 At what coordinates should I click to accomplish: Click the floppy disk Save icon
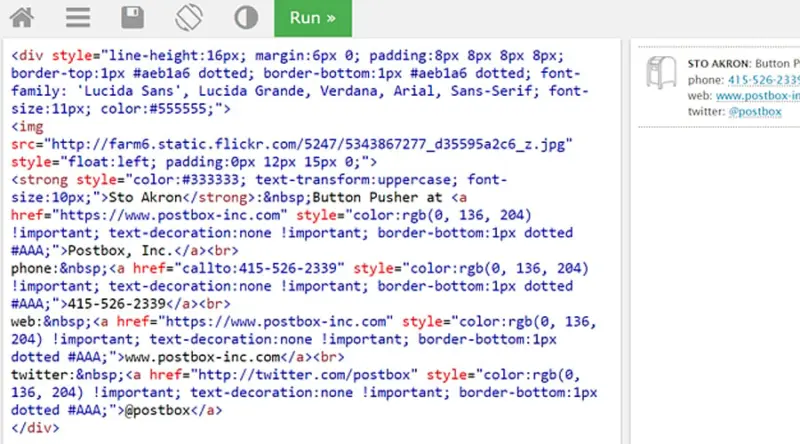point(133,17)
